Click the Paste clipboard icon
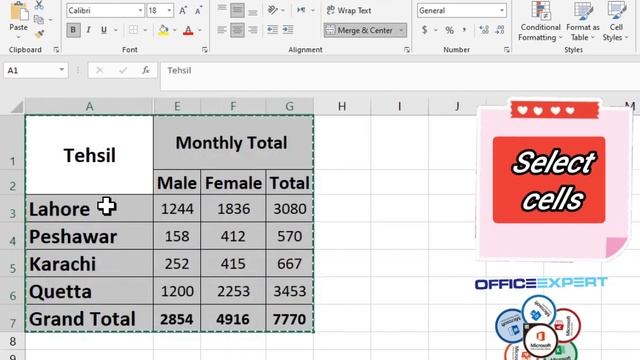 pos(18,11)
